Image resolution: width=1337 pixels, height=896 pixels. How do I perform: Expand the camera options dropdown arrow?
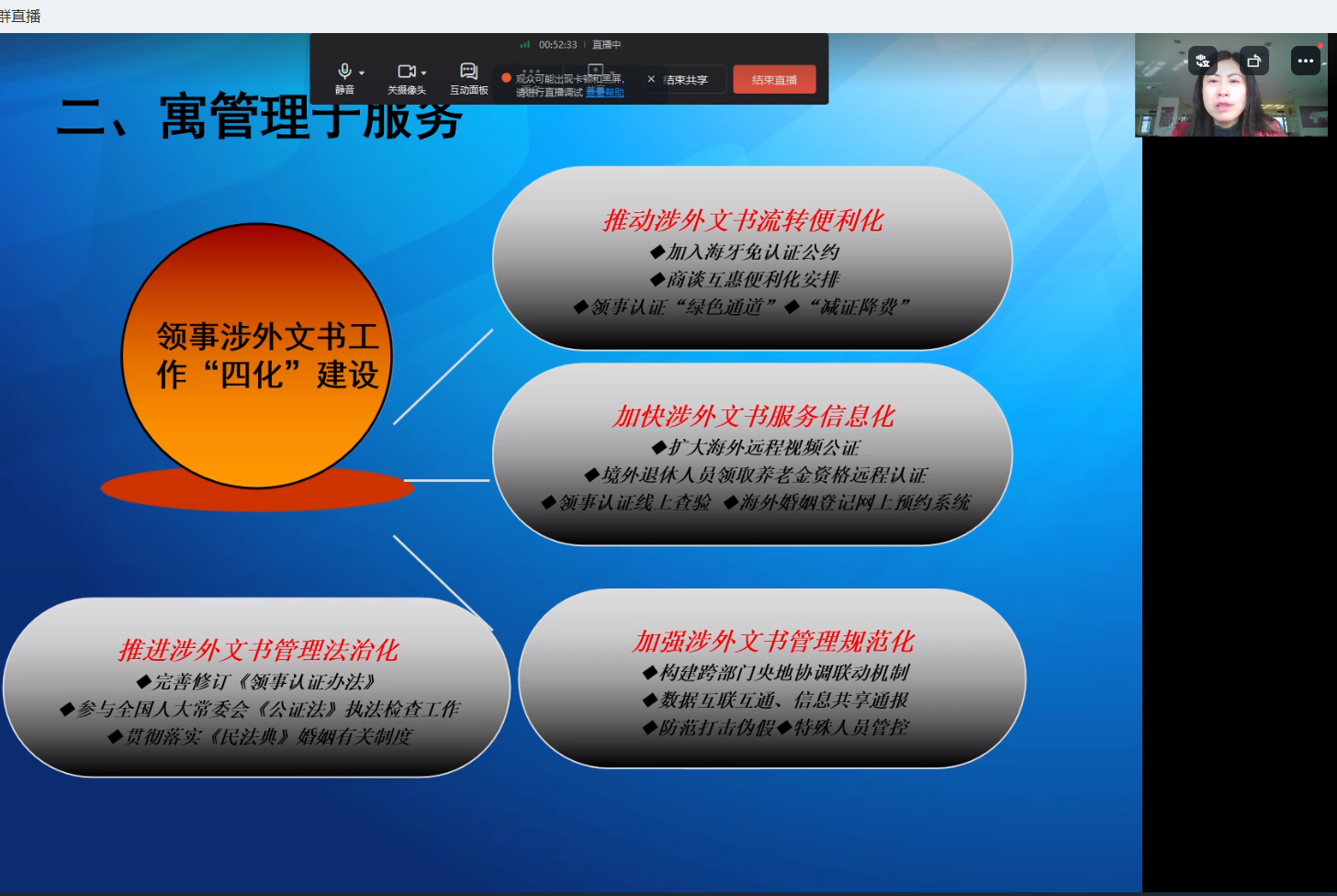pos(423,73)
